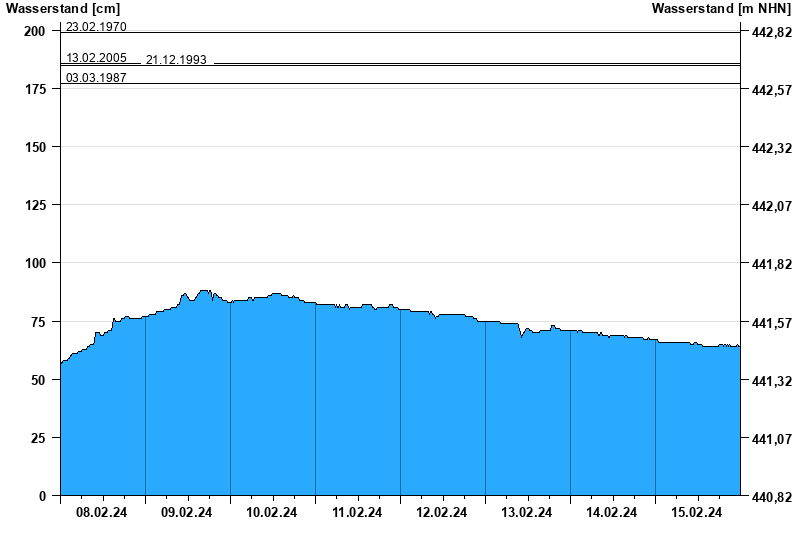Viewport: 800px width, 550px height.
Task: Click the 21.12.1993 flood marker label
Action: tap(176, 60)
